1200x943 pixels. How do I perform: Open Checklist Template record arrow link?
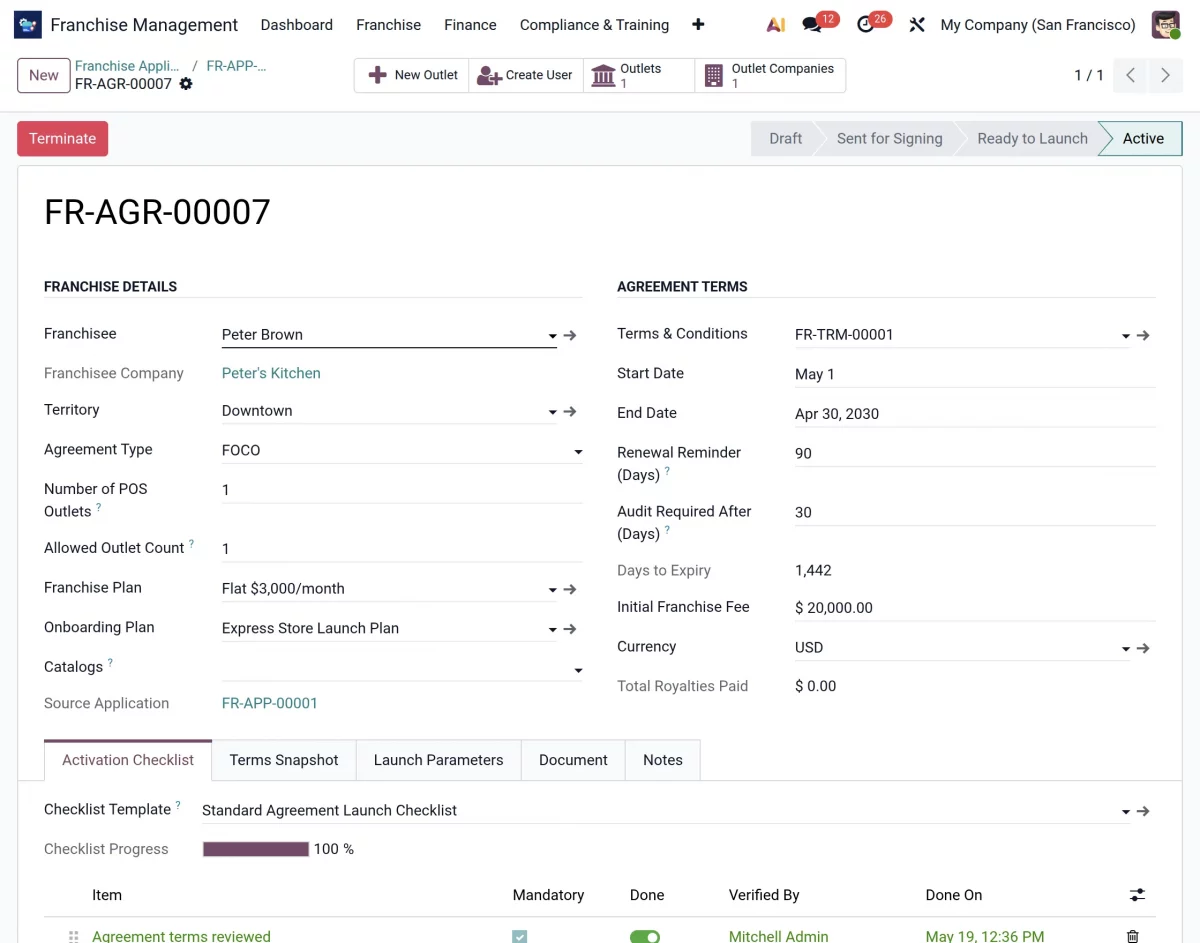coord(1143,811)
